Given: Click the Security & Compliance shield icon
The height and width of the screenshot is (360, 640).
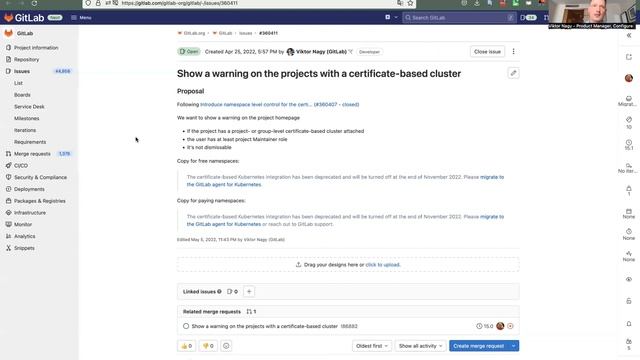Looking at the screenshot, I should [8, 178].
